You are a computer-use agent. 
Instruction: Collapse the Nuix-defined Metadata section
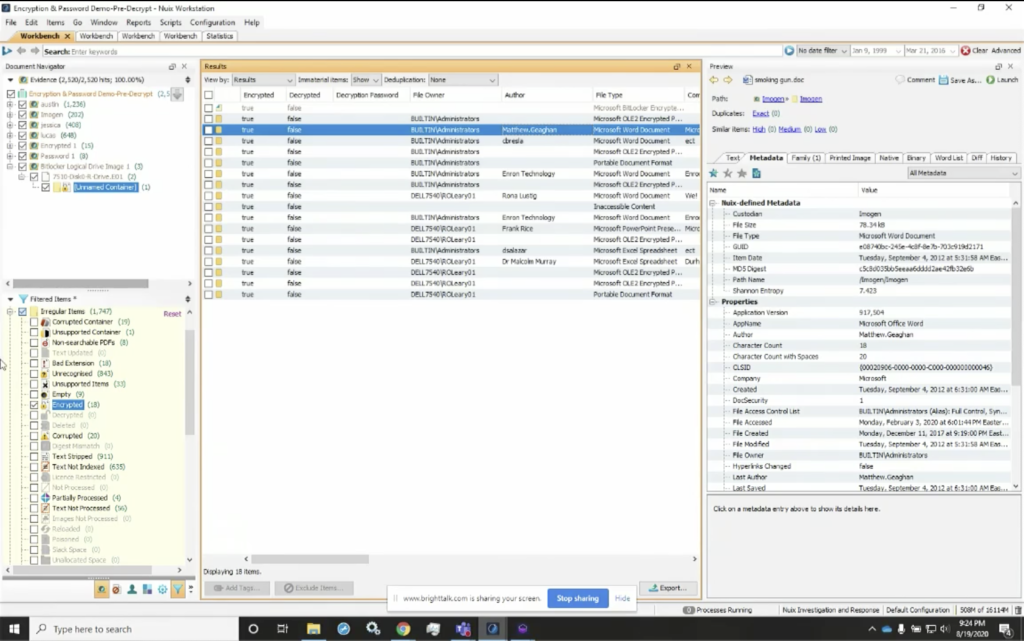tap(713, 203)
